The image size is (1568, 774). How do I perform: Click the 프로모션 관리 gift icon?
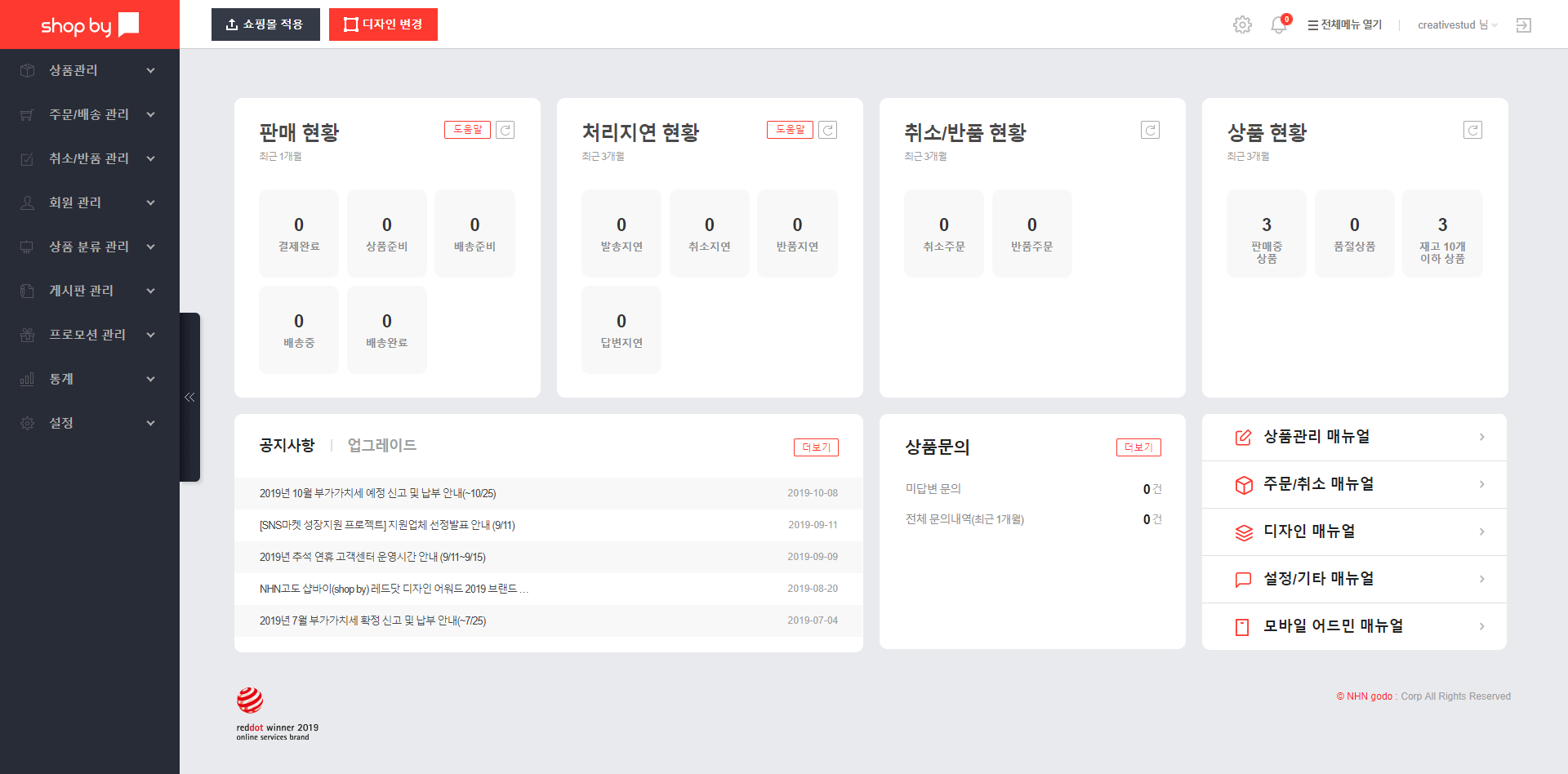pos(27,334)
